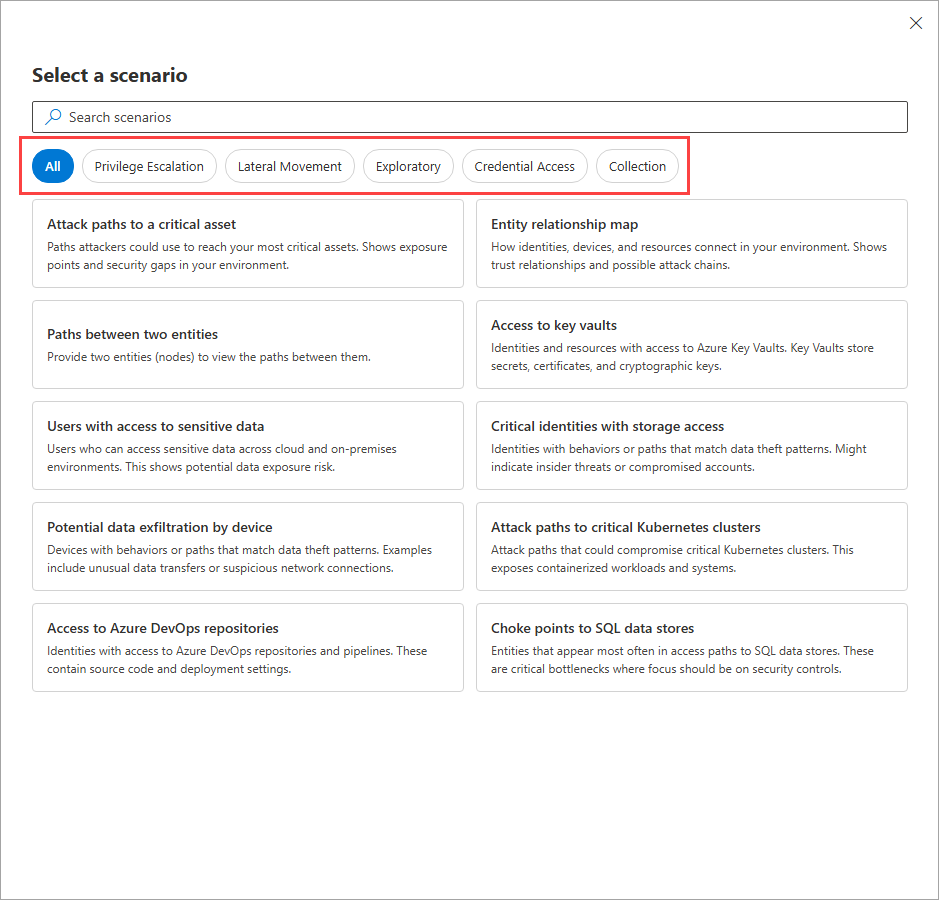Open Access to Azure DevOps repositories
The height and width of the screenshot is (900, 939).
click(x=248, y=647)
